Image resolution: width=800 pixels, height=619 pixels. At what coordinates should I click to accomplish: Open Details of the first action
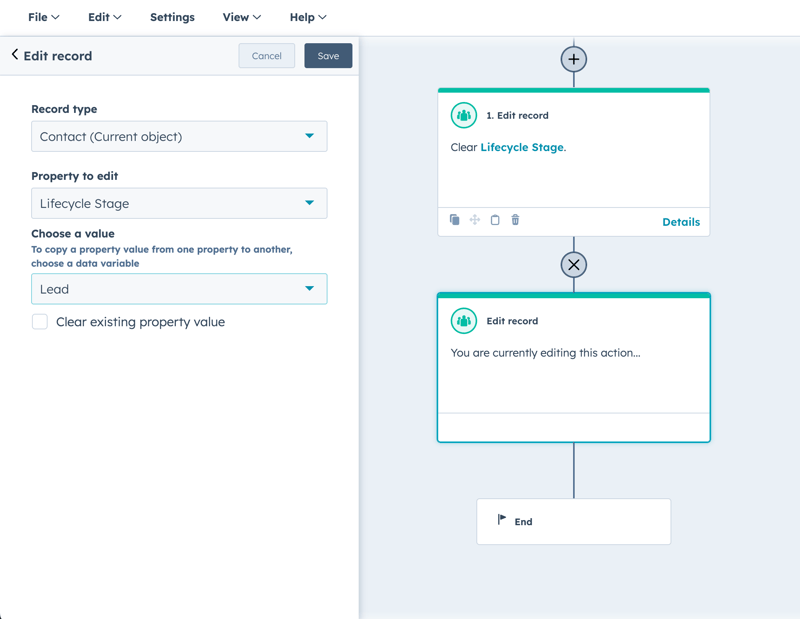coord(681,222)
